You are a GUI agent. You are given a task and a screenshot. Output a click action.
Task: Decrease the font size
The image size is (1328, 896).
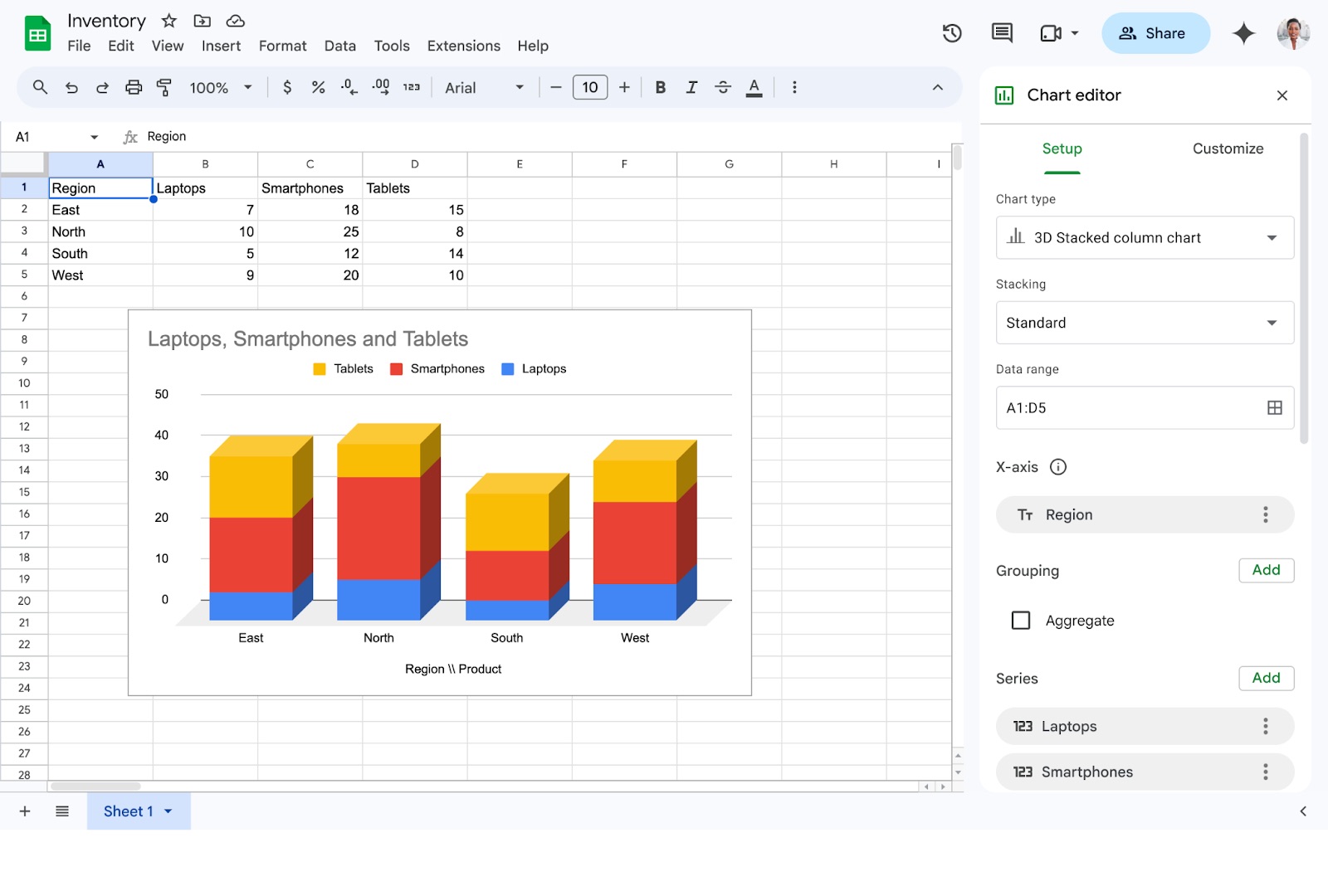point(556,87)
